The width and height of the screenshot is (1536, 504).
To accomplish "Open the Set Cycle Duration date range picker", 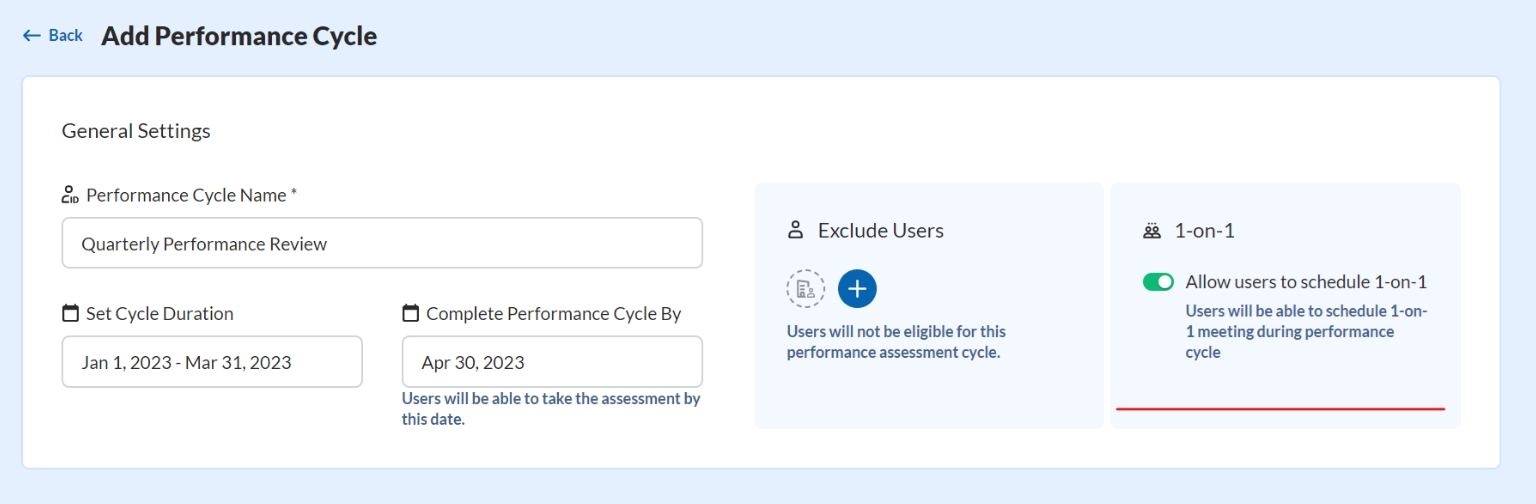I will coord(212,362).
